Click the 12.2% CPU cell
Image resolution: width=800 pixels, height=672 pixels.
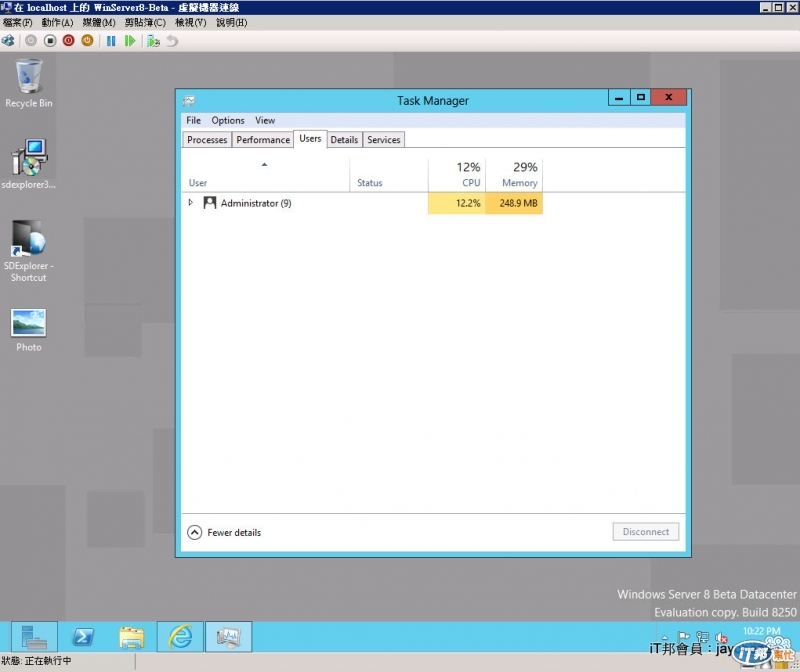(x=457, y=203)
